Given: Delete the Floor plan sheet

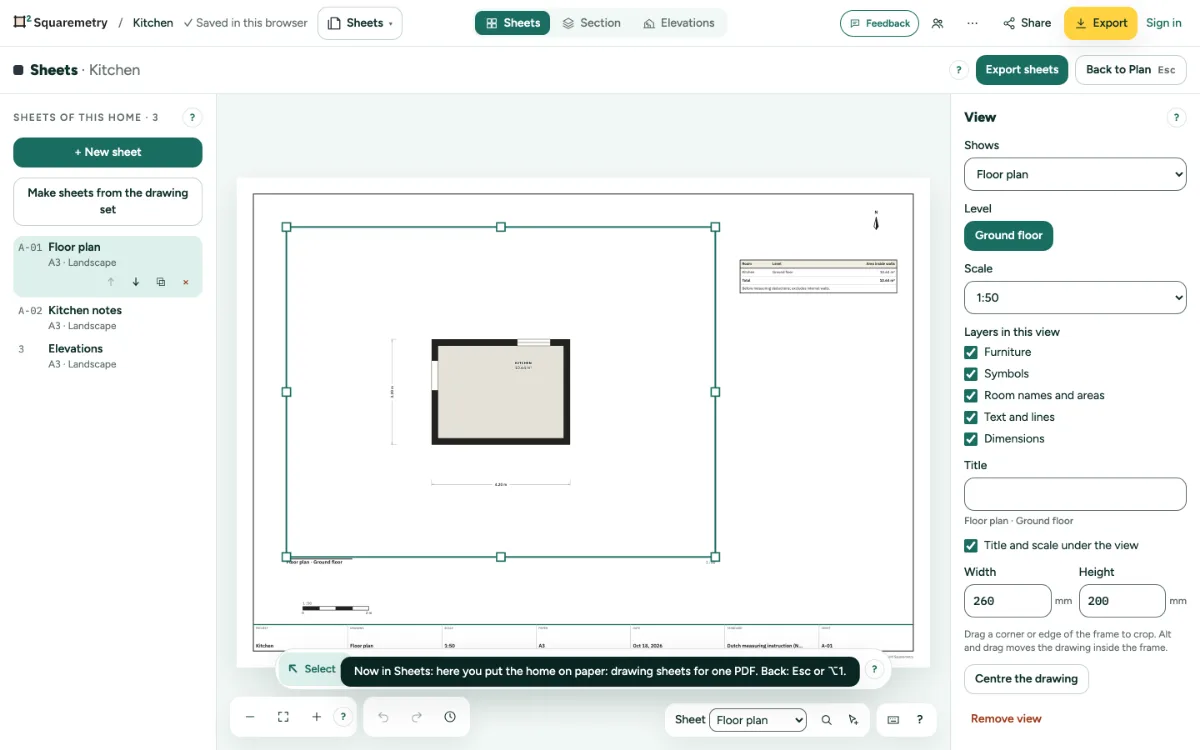Looking at the screenshot, I should (x=186, y=282).
